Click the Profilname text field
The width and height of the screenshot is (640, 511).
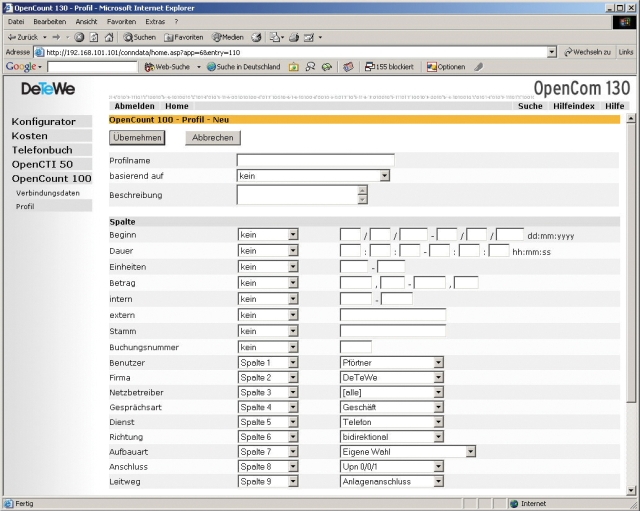click(316, 160)
